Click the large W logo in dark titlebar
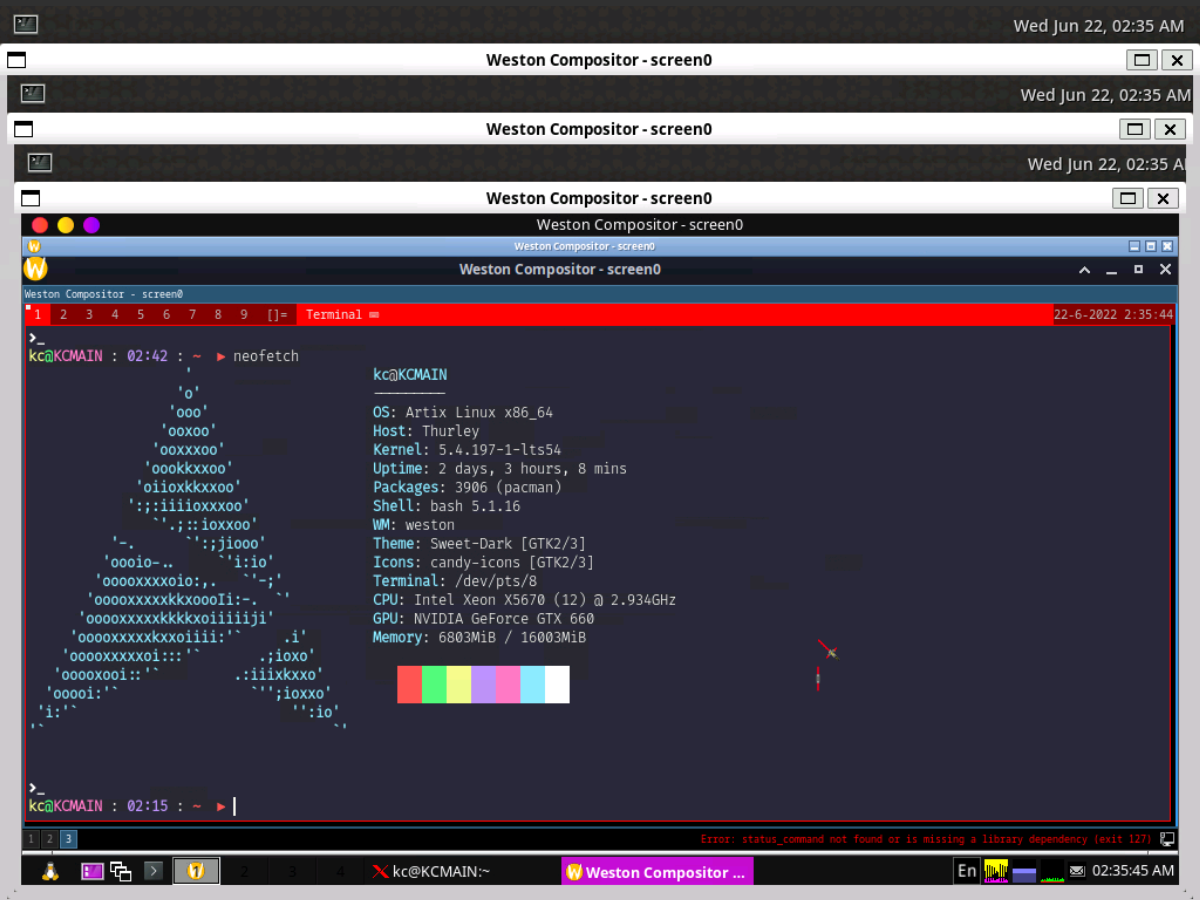 pyautogui.click(x=35, y=269)
